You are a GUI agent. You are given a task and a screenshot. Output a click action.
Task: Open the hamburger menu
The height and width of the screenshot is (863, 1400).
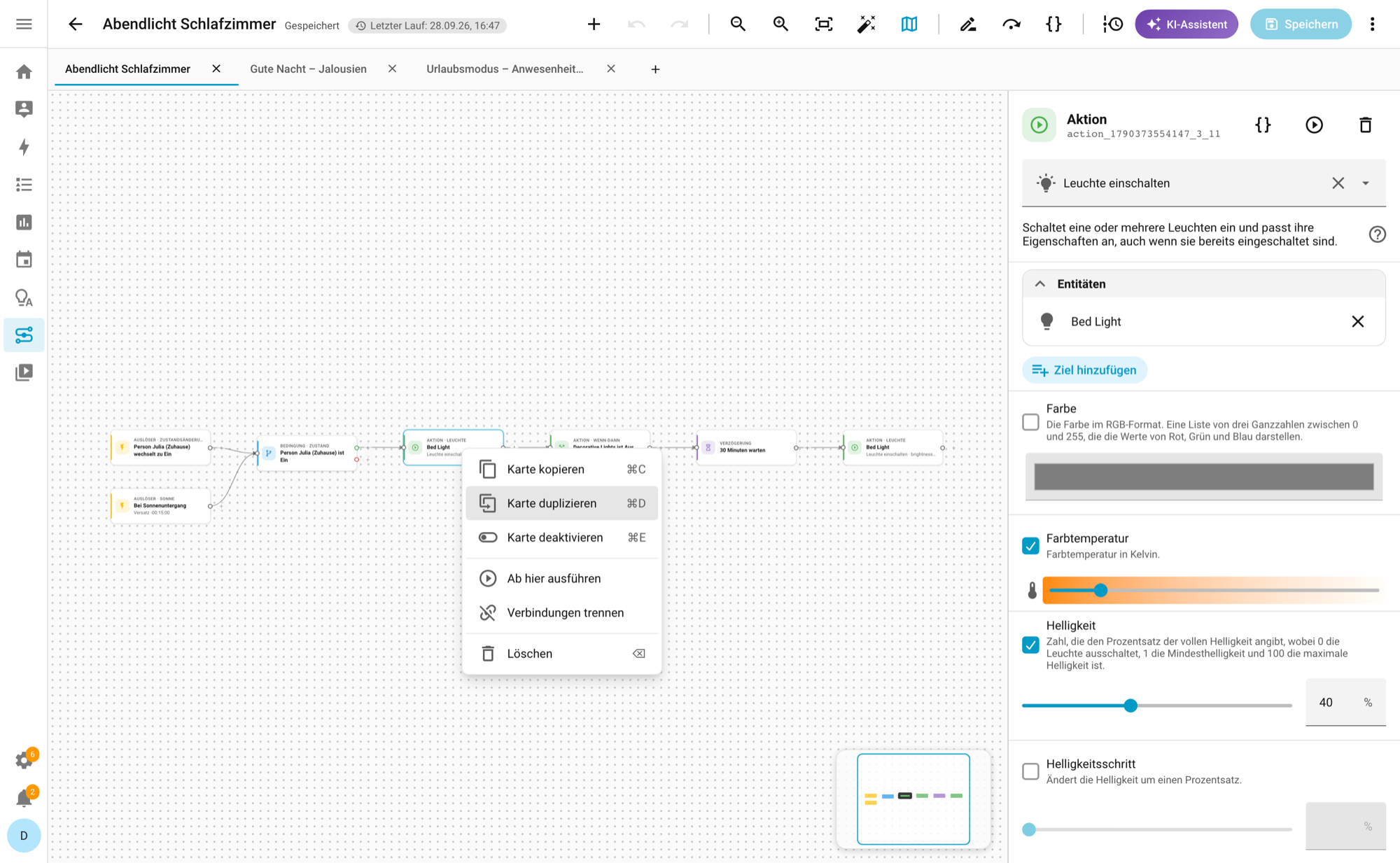click(24, 24)
